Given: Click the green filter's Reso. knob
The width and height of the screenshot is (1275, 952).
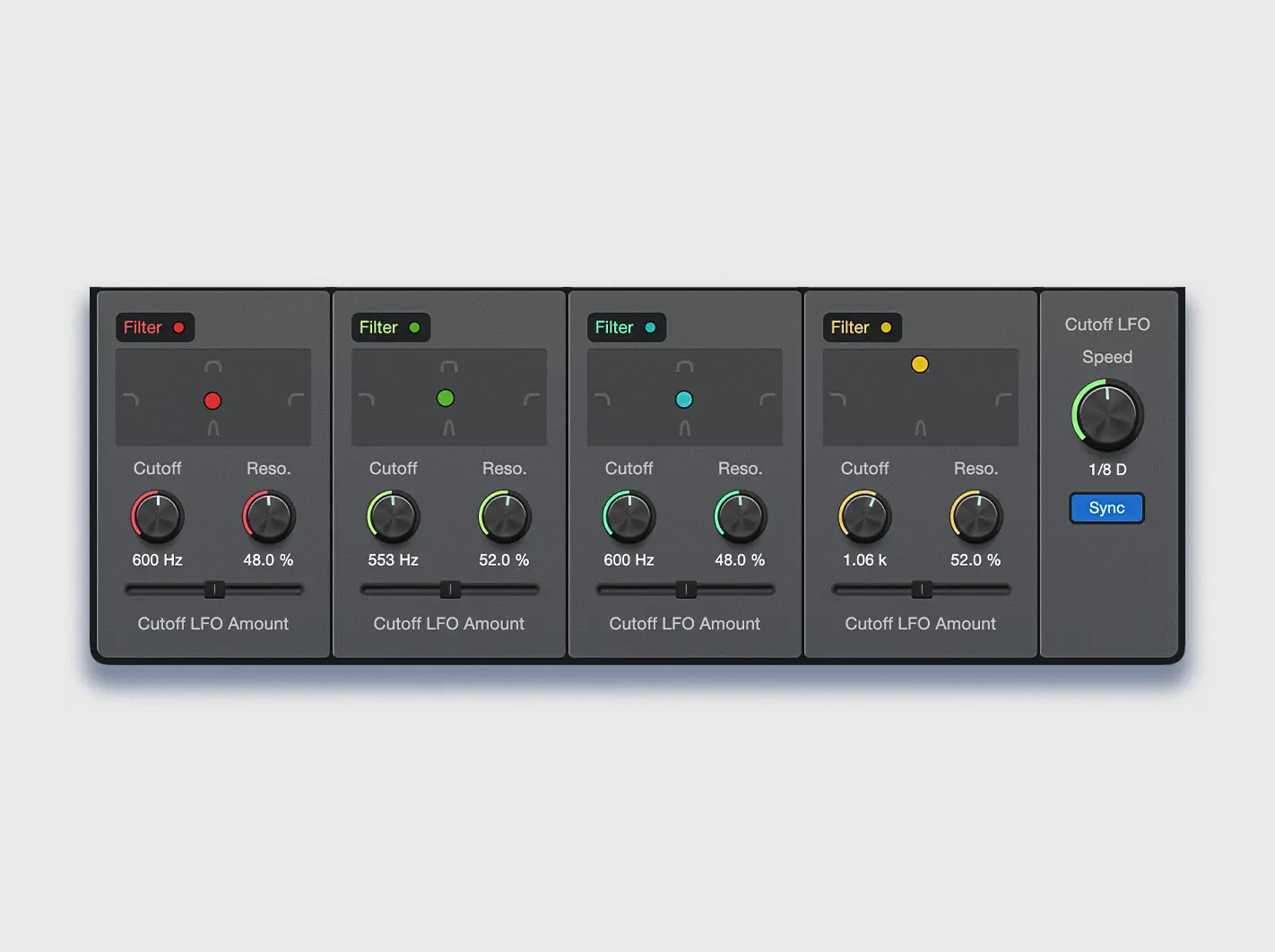Looking at the screenshot, I should (x=503, y=516).
